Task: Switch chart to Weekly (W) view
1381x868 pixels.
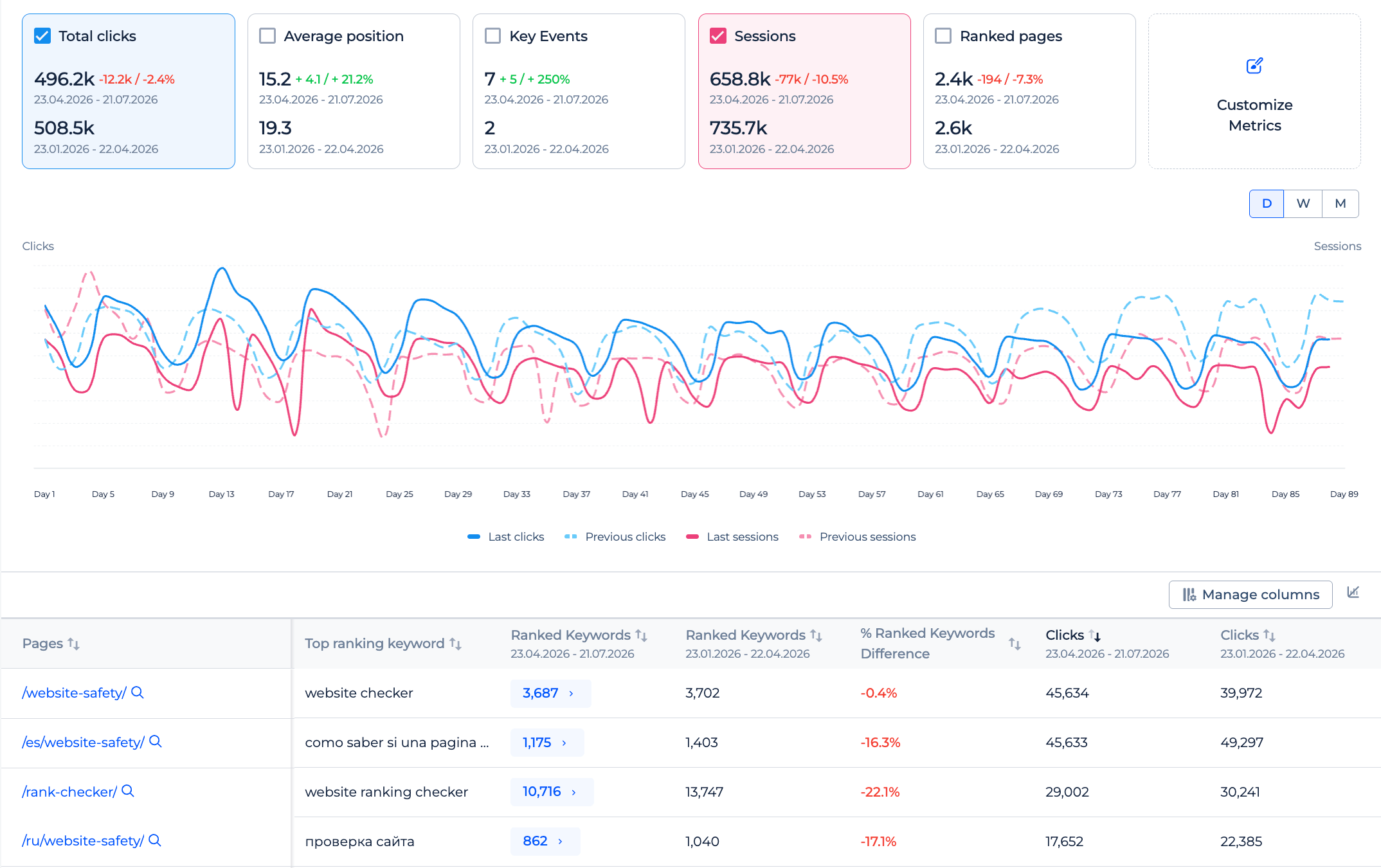Action: [x=1303, y=204]
